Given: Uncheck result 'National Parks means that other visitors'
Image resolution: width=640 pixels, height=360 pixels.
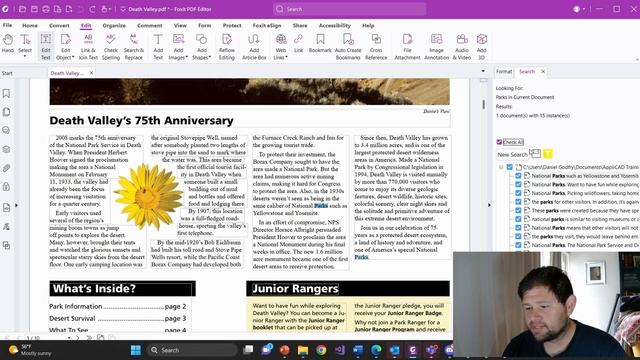Looking at the screenshot, I should 518,228.
